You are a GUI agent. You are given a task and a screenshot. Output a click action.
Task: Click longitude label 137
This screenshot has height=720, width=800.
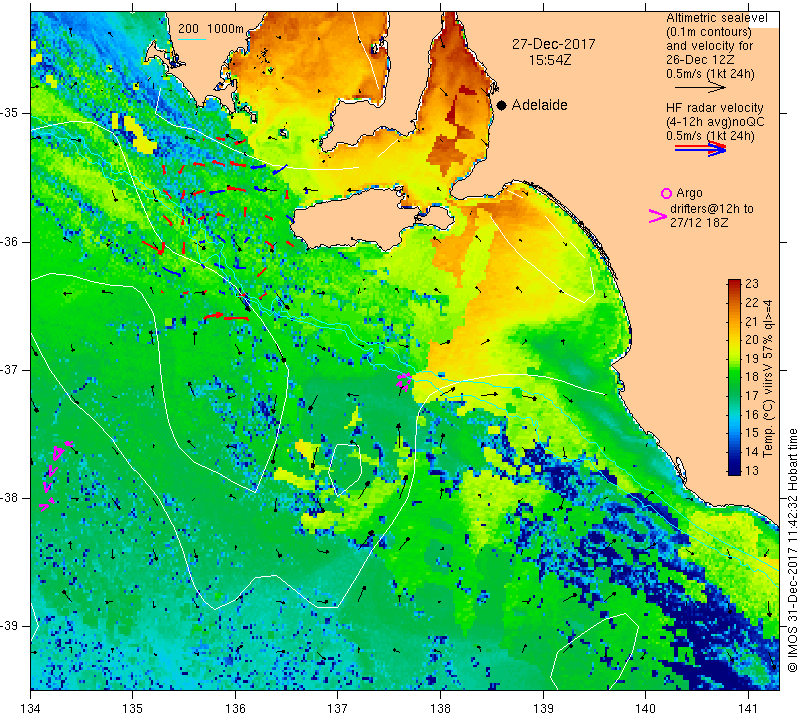[x=338, y=709]
